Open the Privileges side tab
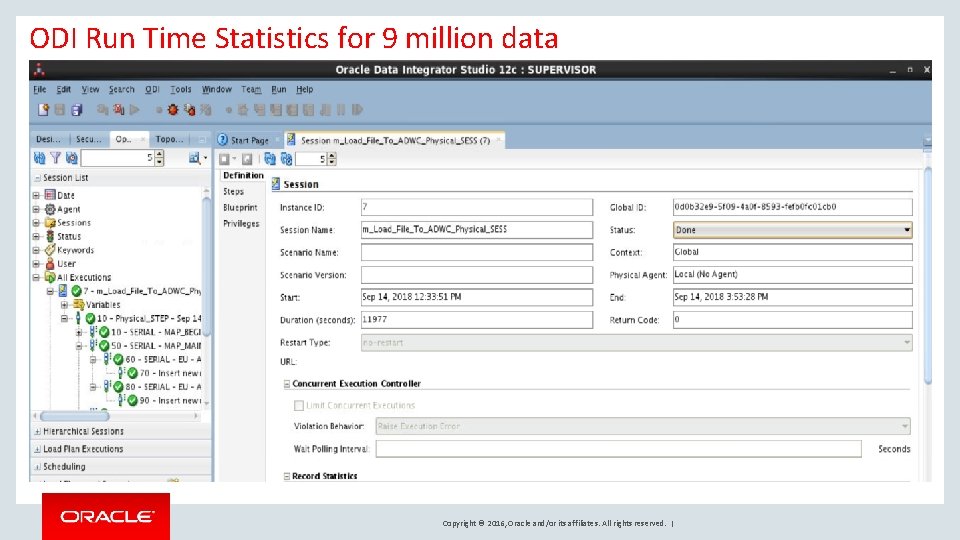Screen dimensions: 960x540 pos(241,223)
